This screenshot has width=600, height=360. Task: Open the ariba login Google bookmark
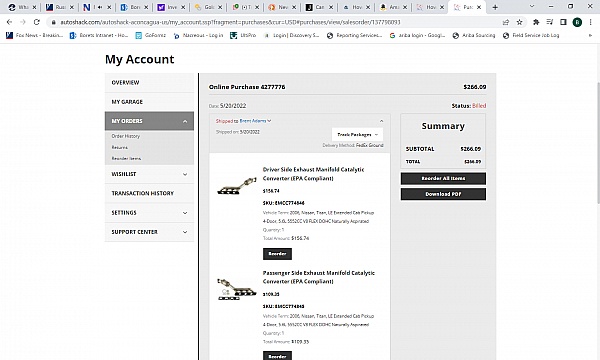tap(417, 35)
